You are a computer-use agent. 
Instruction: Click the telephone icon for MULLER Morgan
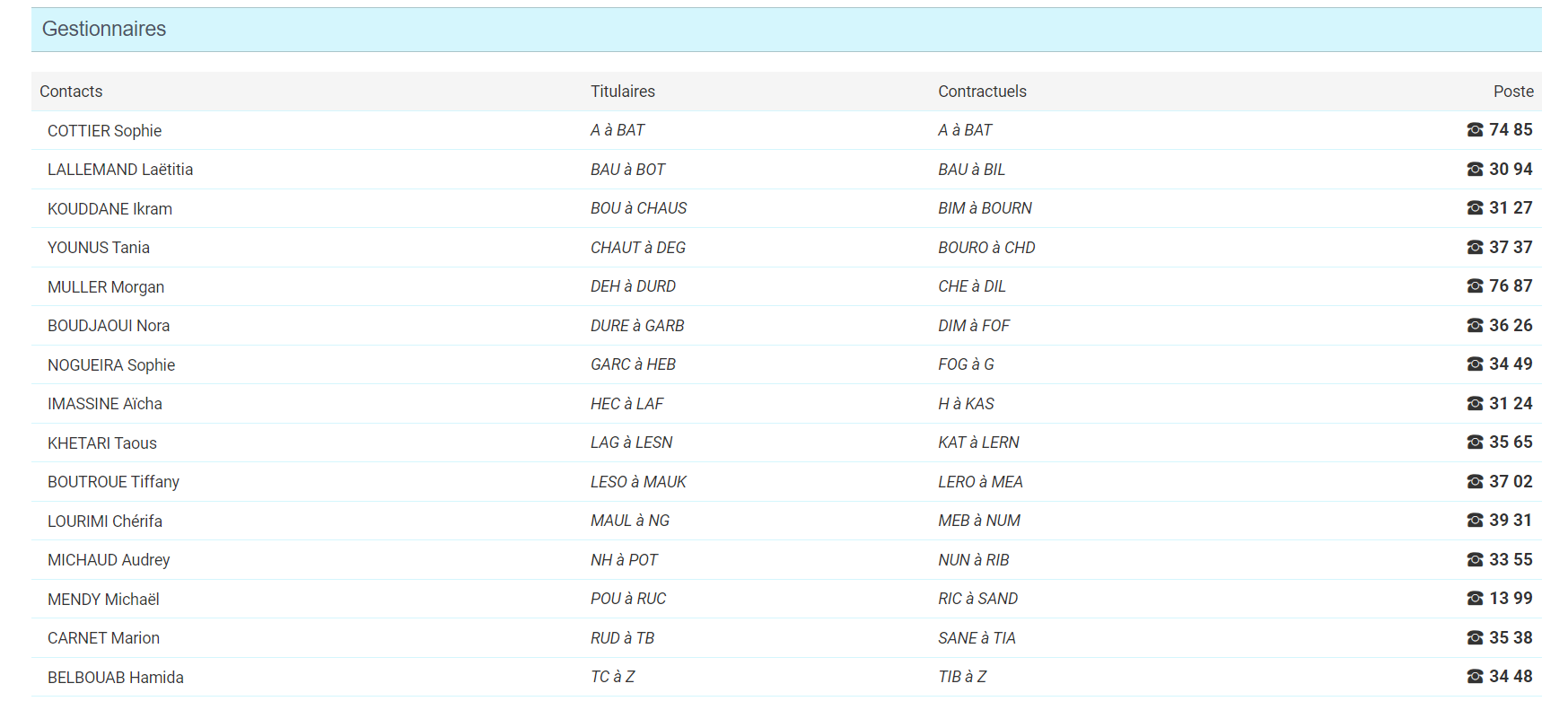pos(1475,286)
